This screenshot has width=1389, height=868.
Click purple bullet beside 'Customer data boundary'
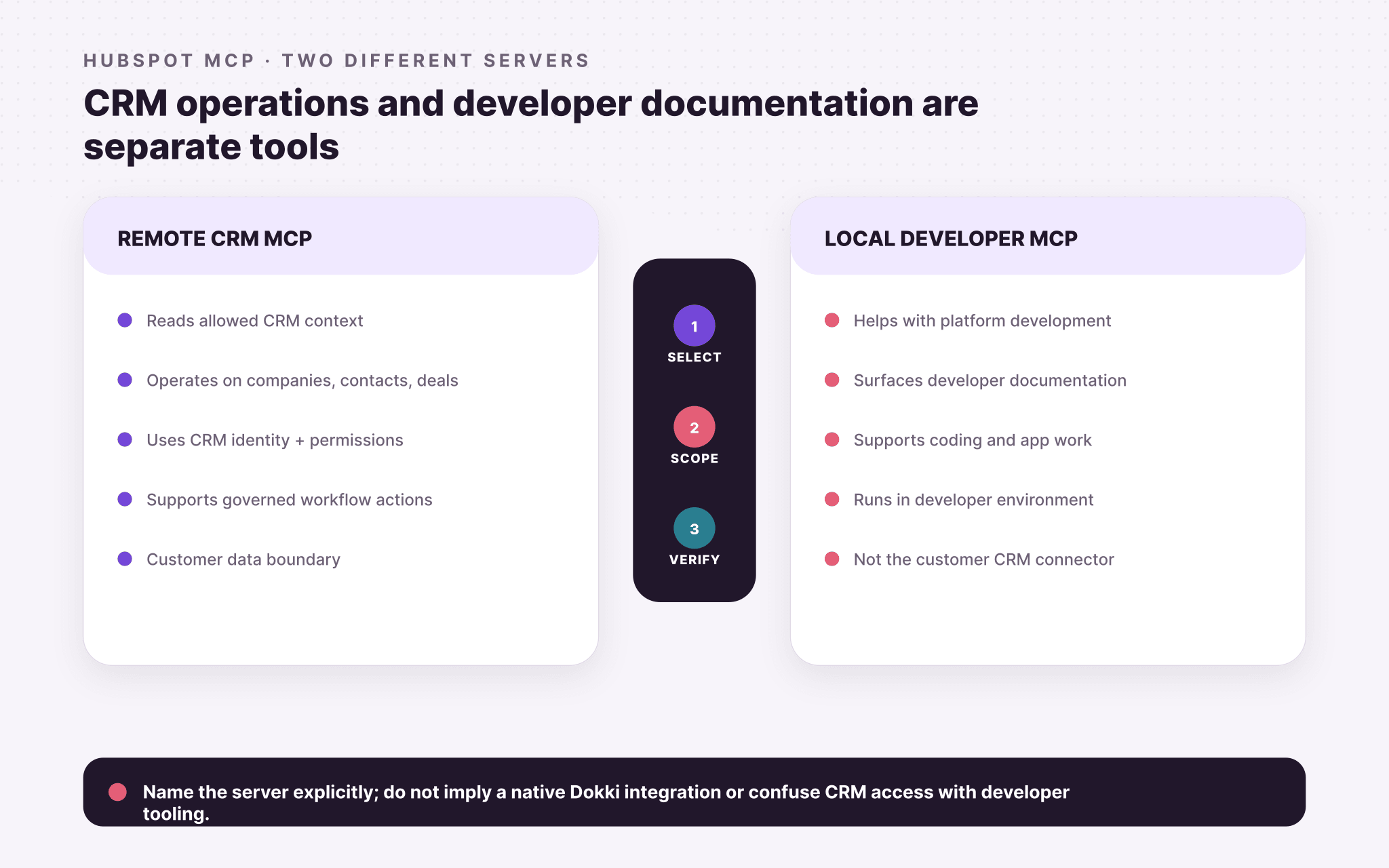[x=125, y=559]
